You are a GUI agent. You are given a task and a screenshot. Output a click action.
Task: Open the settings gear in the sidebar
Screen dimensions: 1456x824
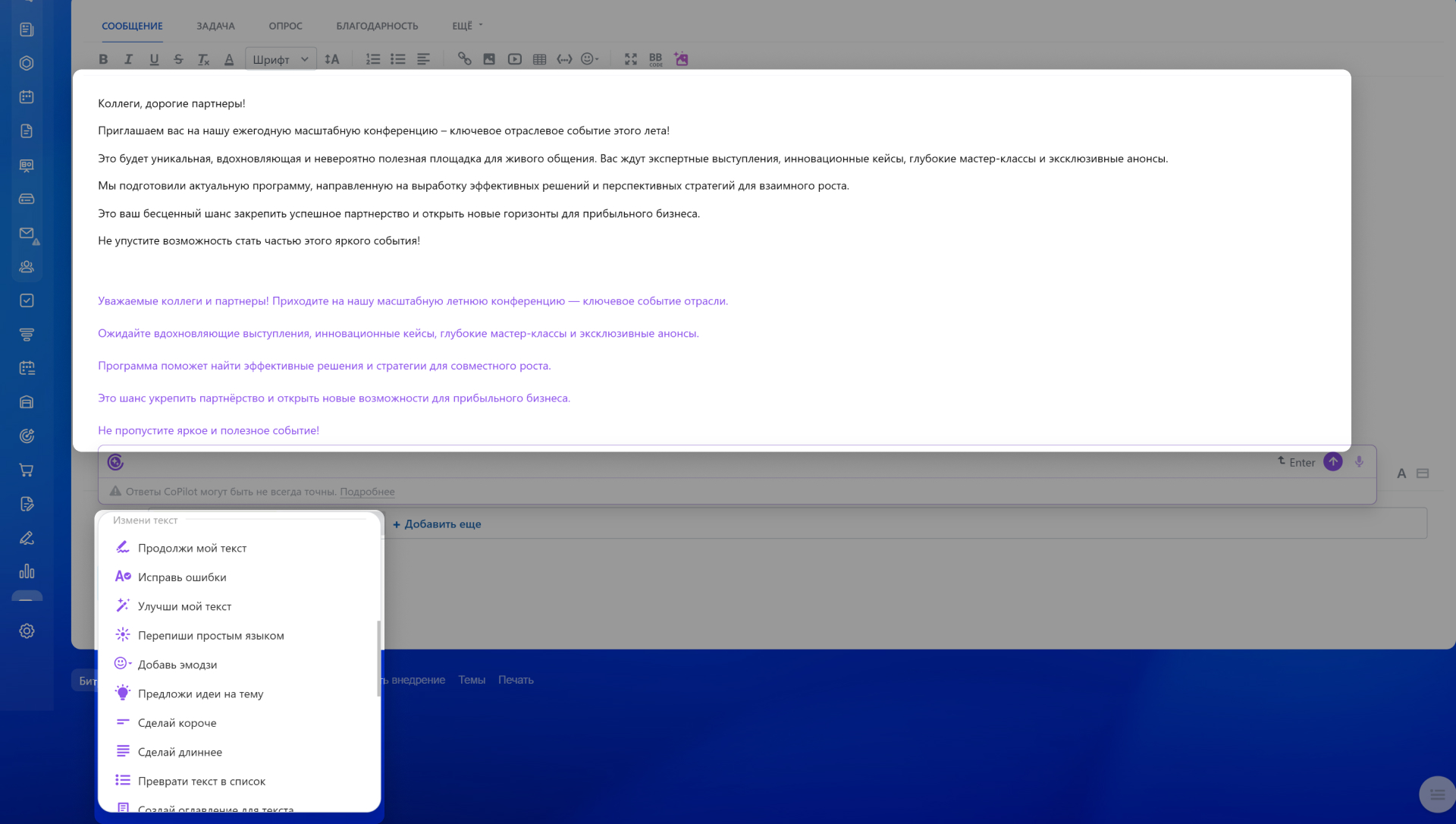[x=27, y=631]
